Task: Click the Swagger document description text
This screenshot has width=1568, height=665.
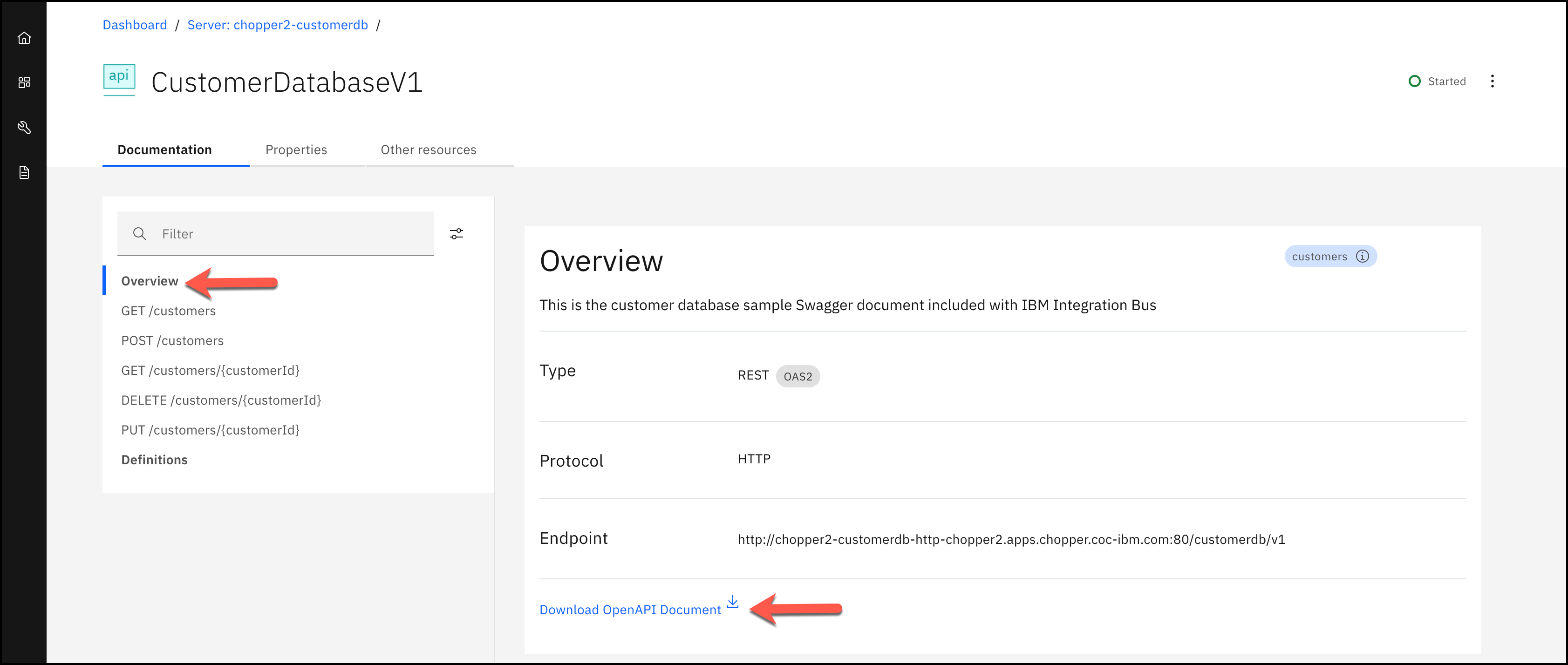Action: tap(847, 305)
